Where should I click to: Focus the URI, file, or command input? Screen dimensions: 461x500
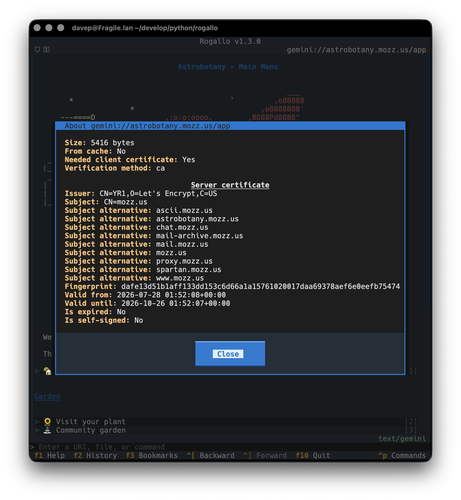(x=230, y=447)
